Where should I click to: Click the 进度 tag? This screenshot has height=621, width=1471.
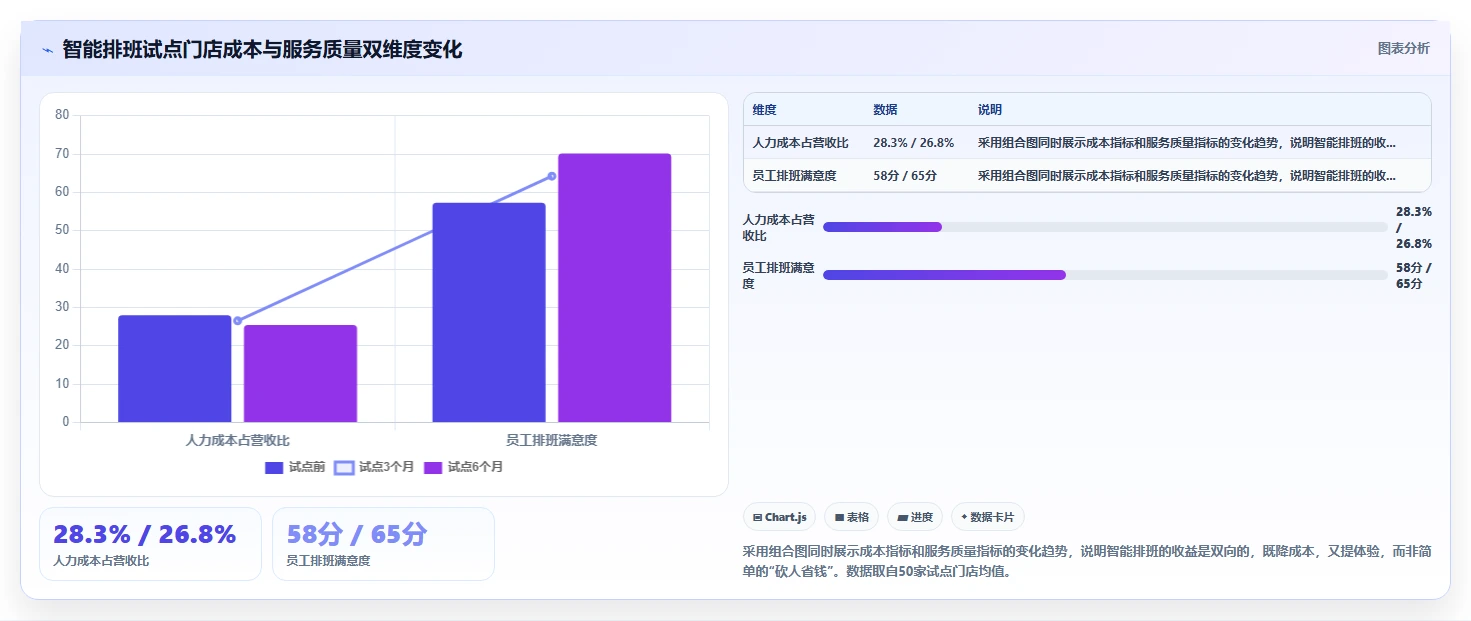click(915, 517)
